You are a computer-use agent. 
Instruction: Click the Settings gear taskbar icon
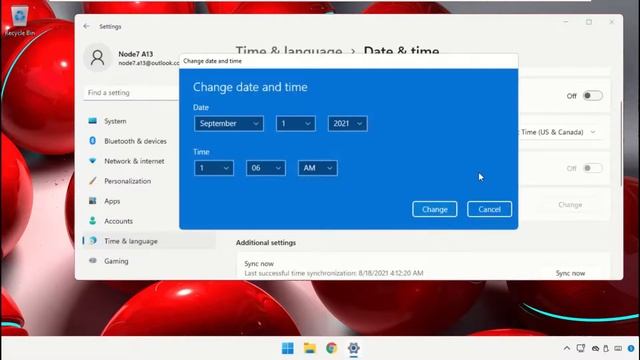(x=353, y=348)
